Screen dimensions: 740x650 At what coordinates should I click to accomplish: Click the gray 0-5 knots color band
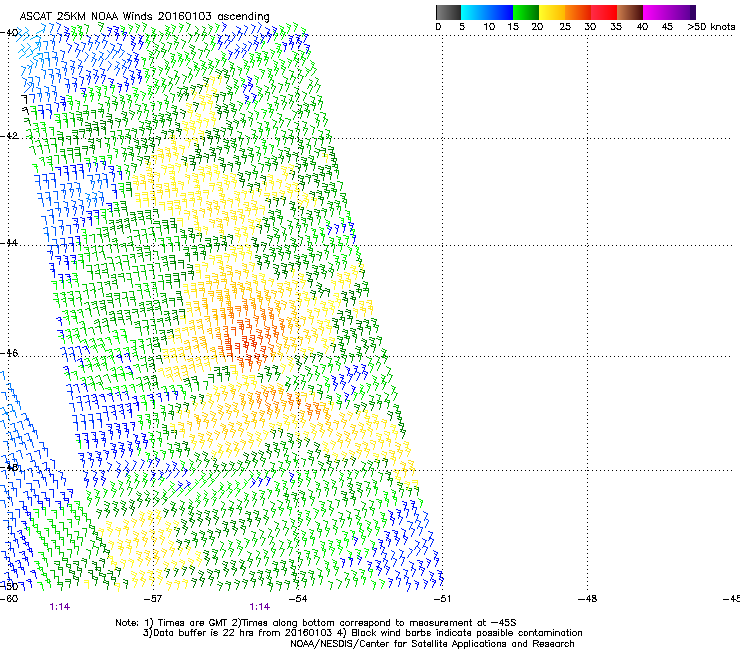point(448,12)
